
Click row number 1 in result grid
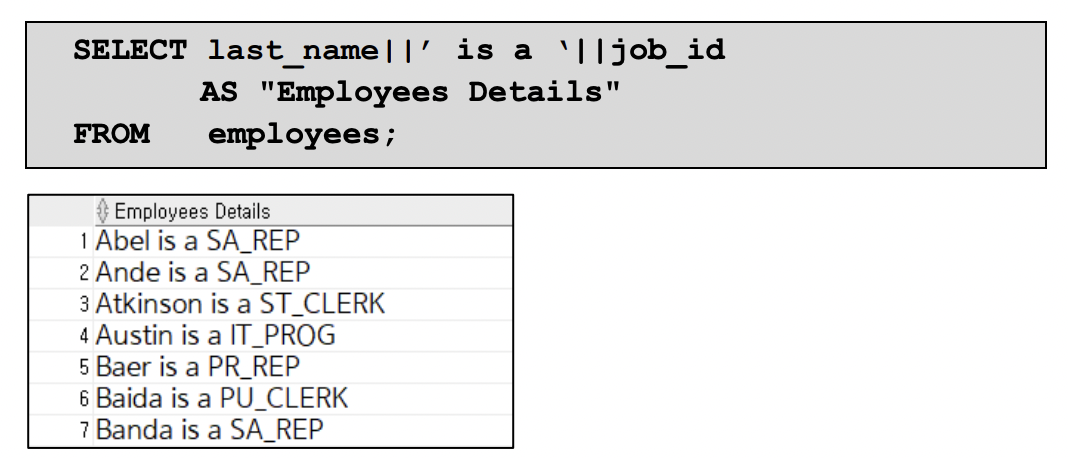(84, 241)
